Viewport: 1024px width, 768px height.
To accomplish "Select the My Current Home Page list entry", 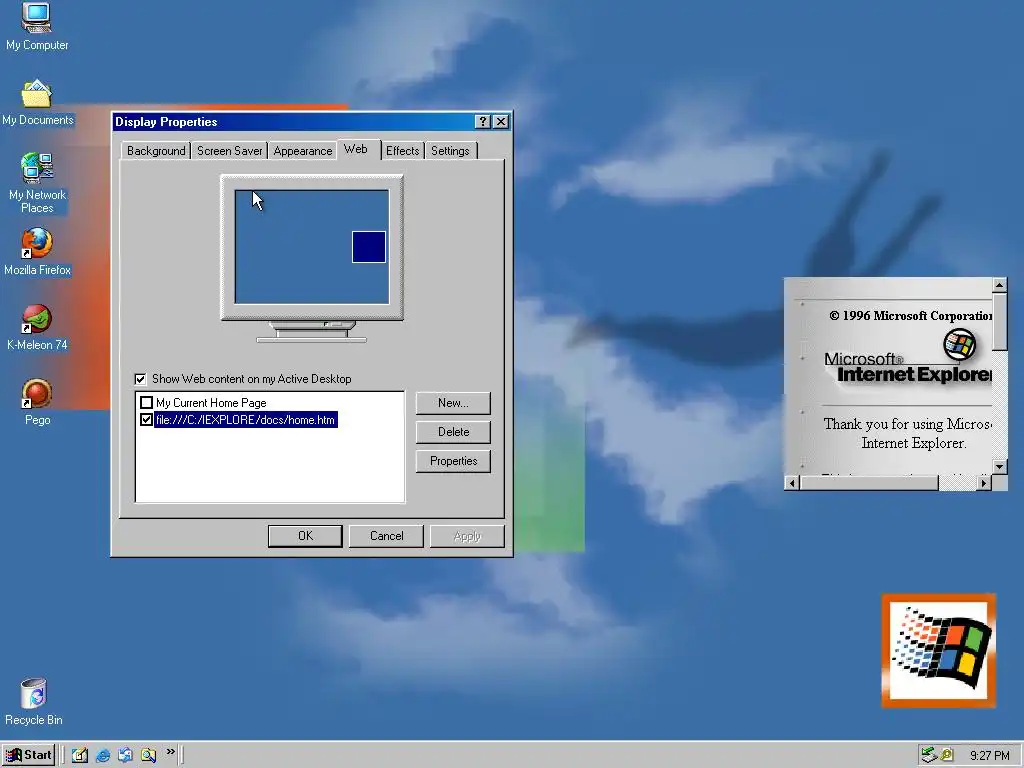I will tap(211, 403).
